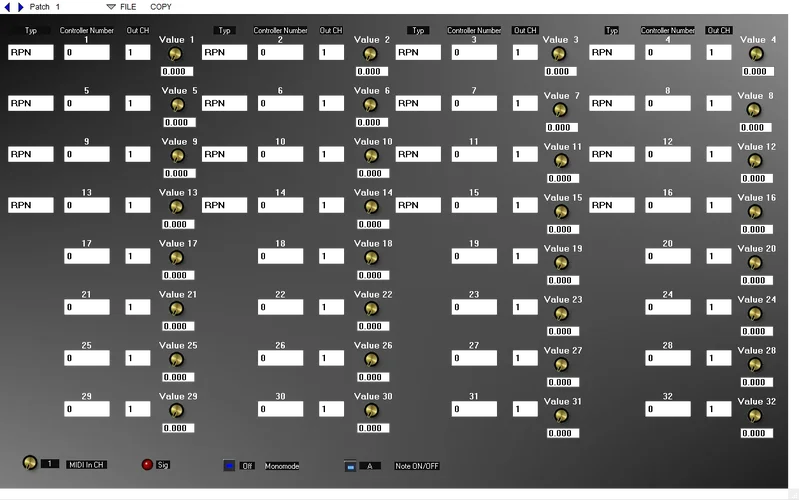Viewport: 799px width, 500px height.
Task: Click the Value 2 knob
Action: [370, 54]
